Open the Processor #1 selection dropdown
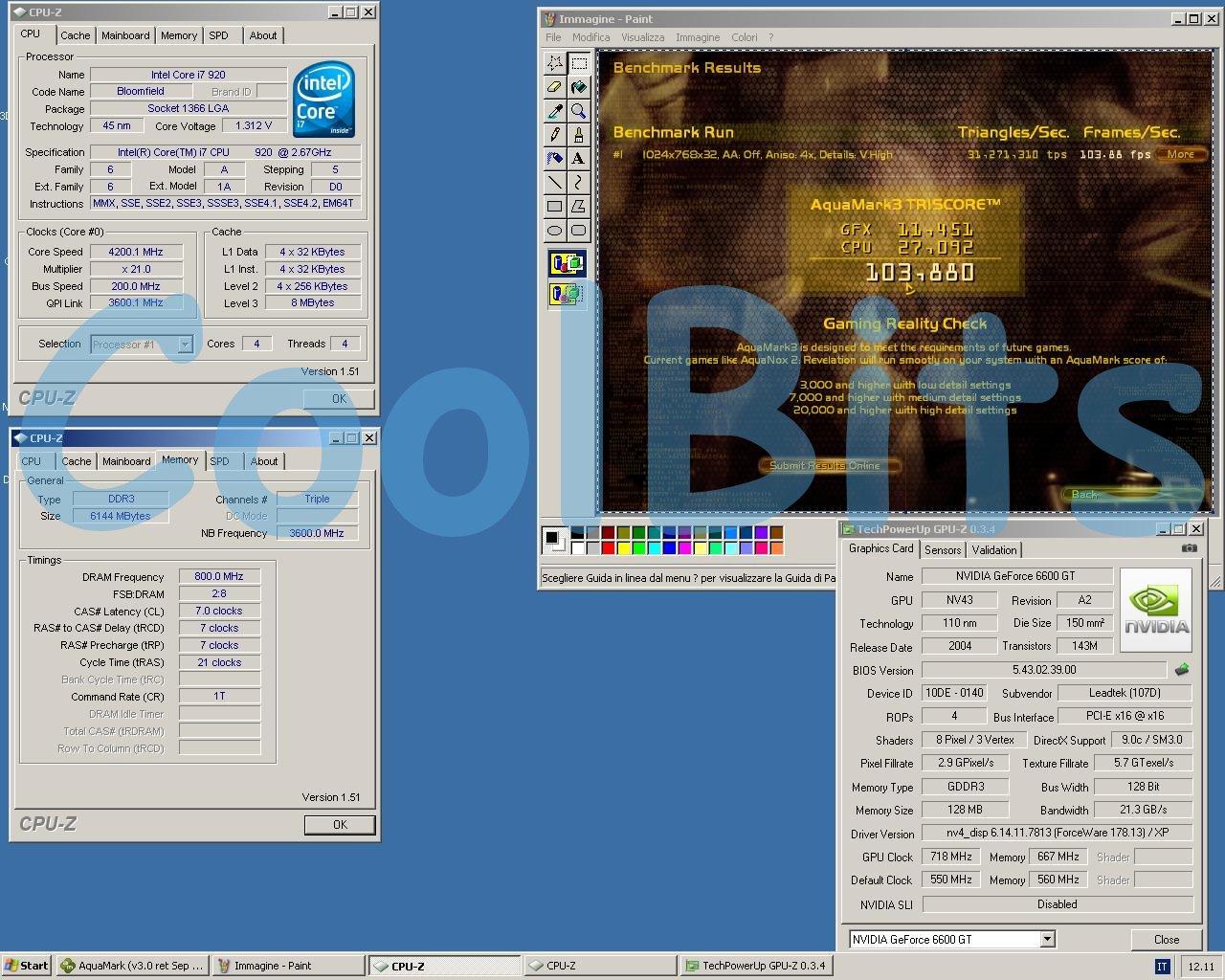 coord(185,345)
